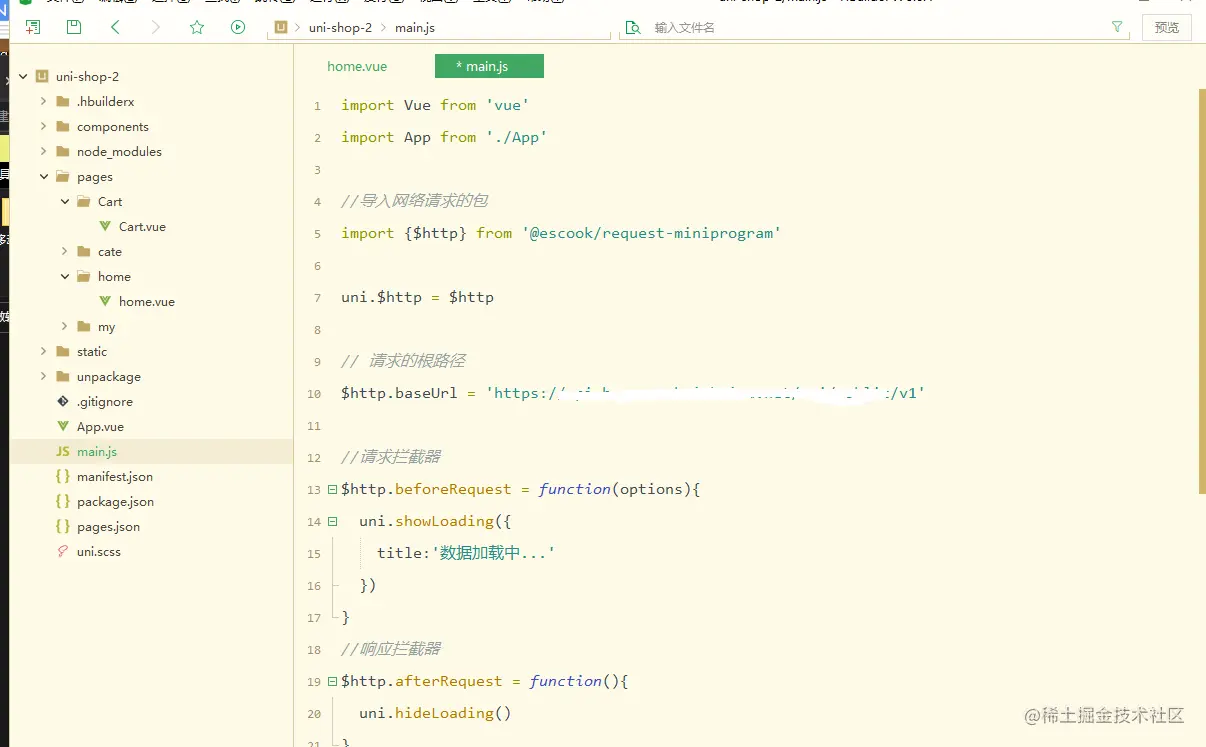Save the file with the floppy icon
Image resolution: width=1206 pixels, height=747 pixels.
click(74, 27)
